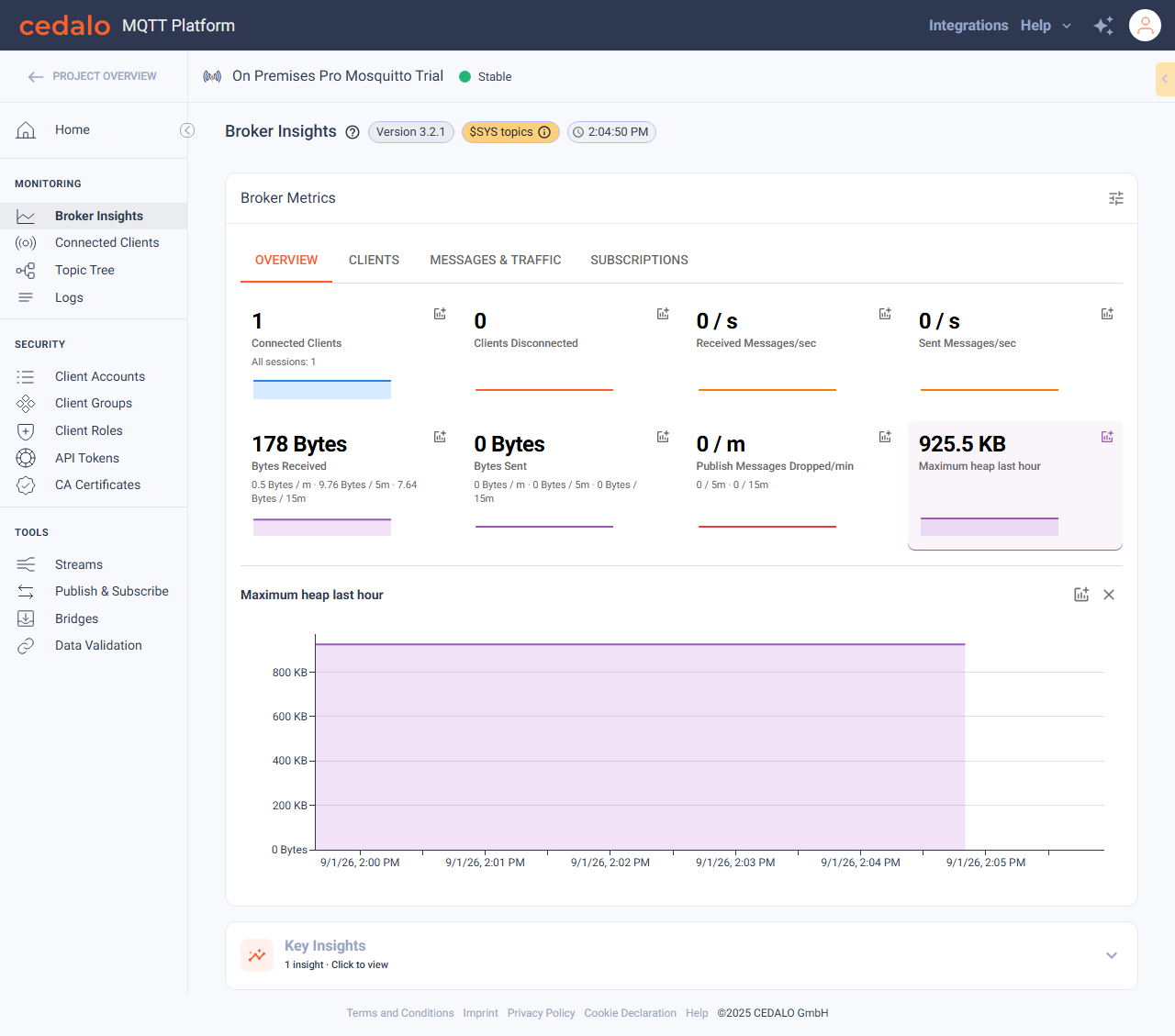Viewport: 1175px width, 1036px height.
Task: Click the chart icon beside the heap graph title
Action: pyautogui.click(x=1081, y=595)
